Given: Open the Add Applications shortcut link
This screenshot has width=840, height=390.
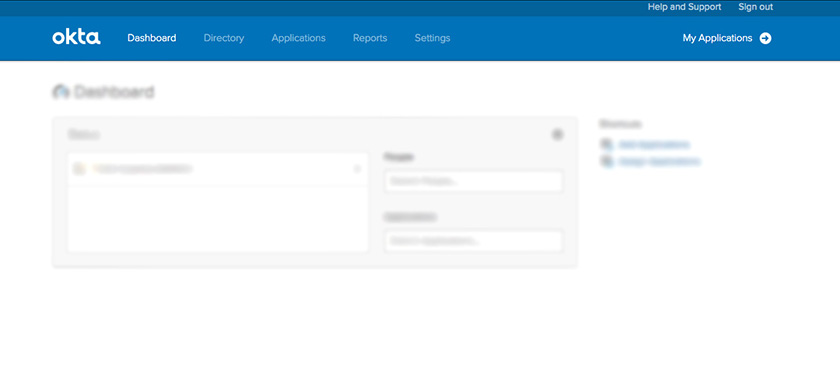Looking at the screenshot, I should [x=654, y=145].
